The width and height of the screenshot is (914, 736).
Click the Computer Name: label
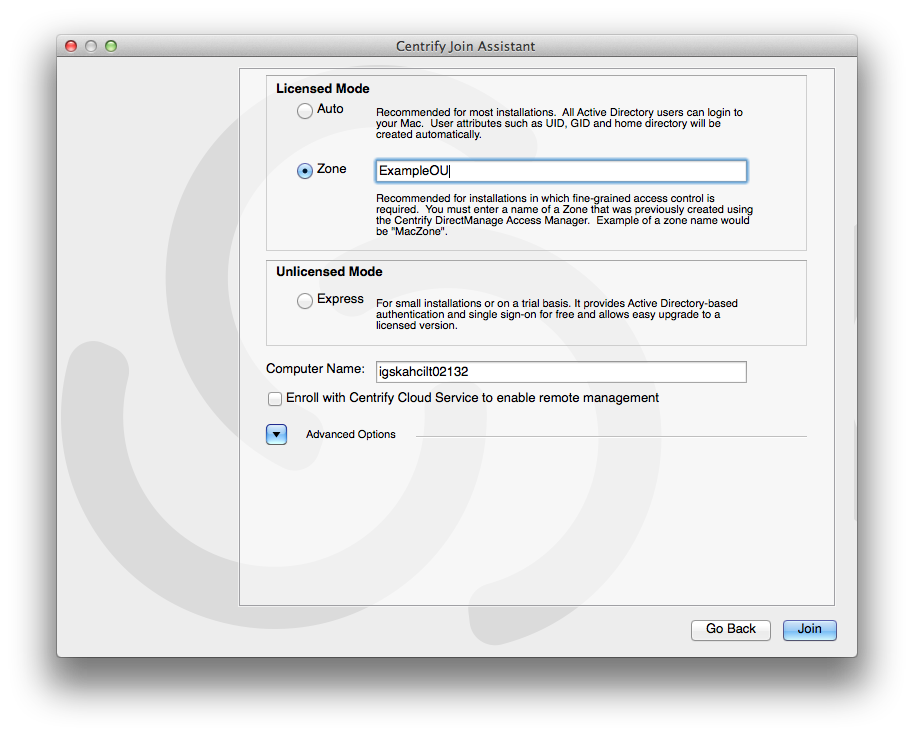pos(315,369)
